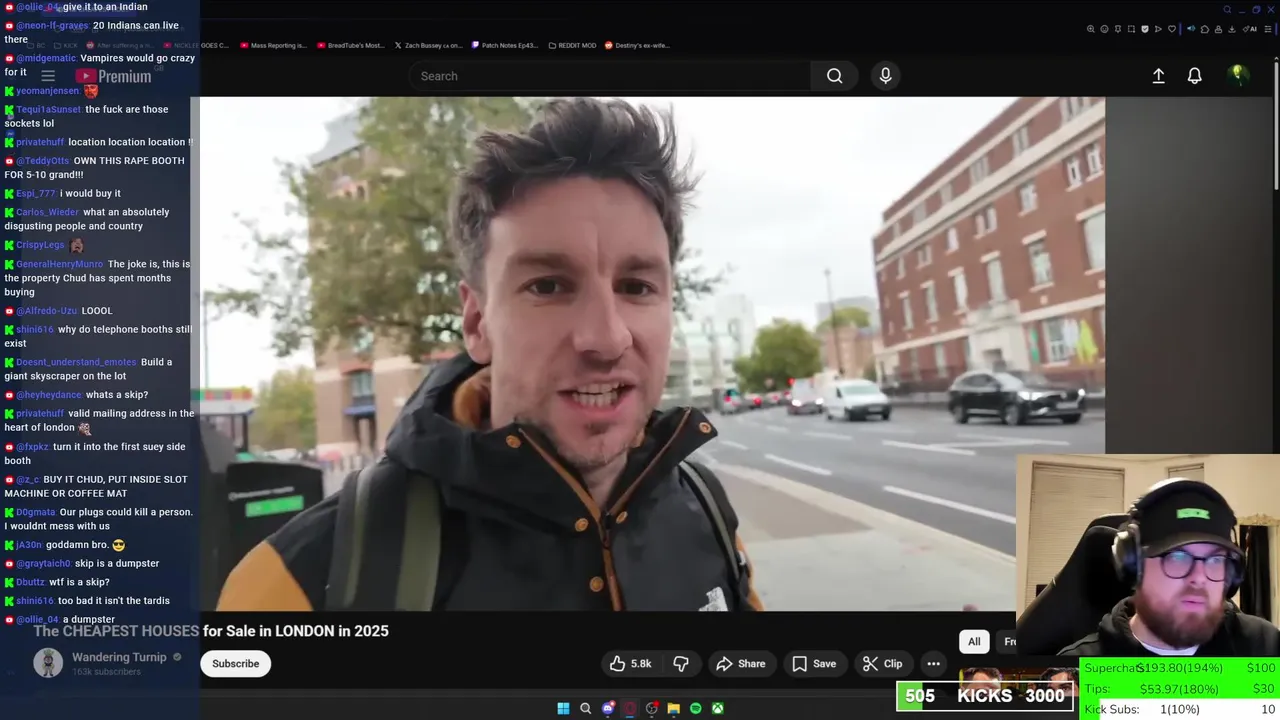Open the NICKLEE GOES bookmark
This screenshot has width=1280, height=720.
click(x=196, y=45)
